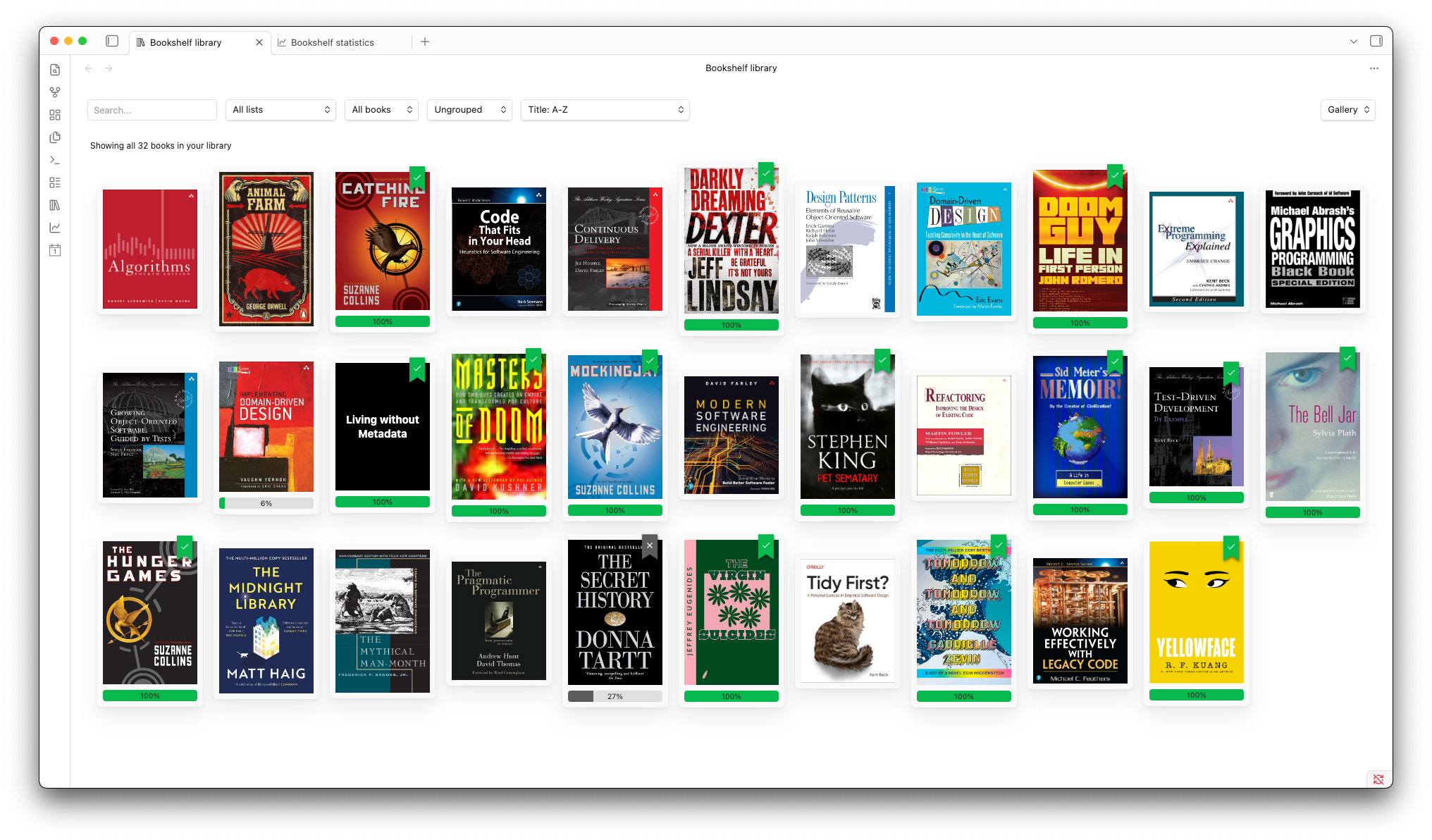The height and width of the screenshot is (840, 1432).
Task: Click the bookshelf library icon in ribbon
Action: (55, 205)
